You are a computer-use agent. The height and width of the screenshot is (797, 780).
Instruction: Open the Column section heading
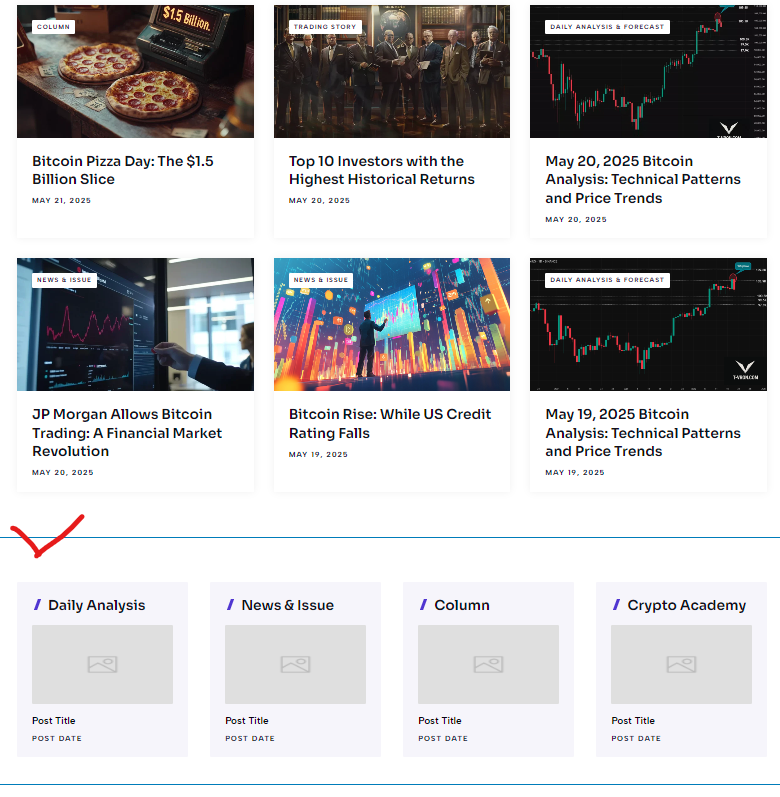tap(462, 605)
